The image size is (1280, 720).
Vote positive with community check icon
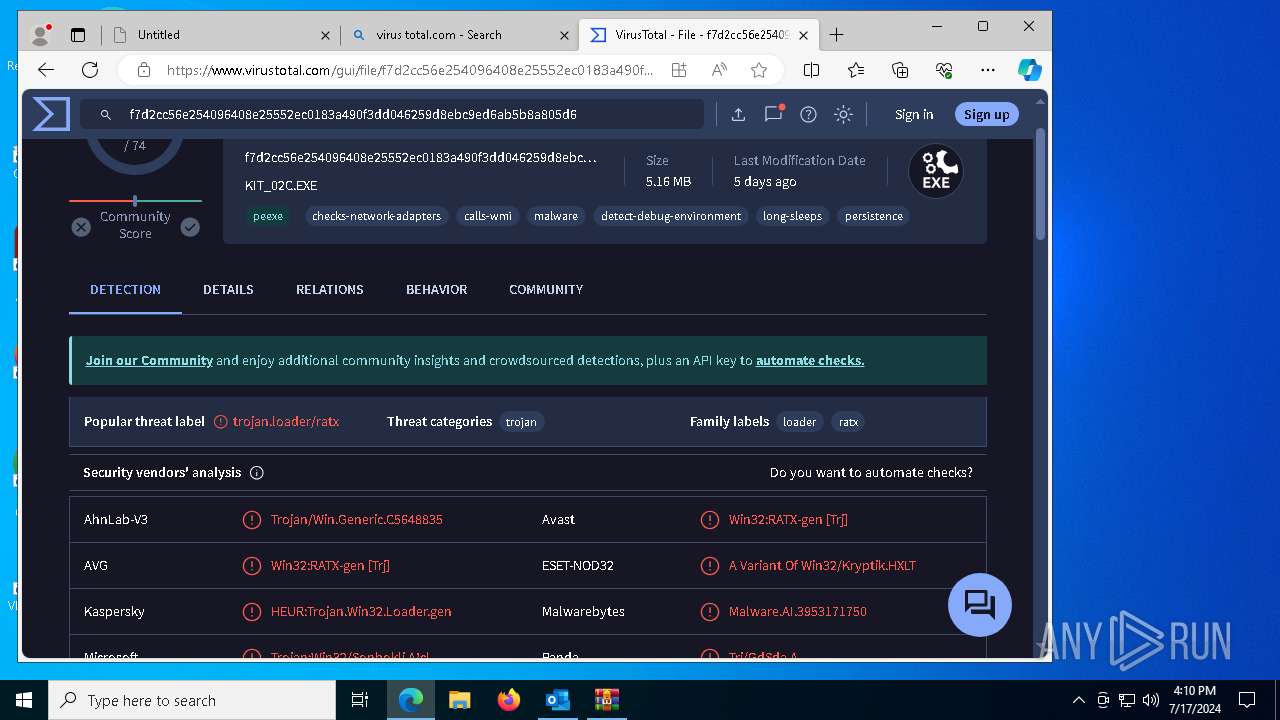pos(190,227)
